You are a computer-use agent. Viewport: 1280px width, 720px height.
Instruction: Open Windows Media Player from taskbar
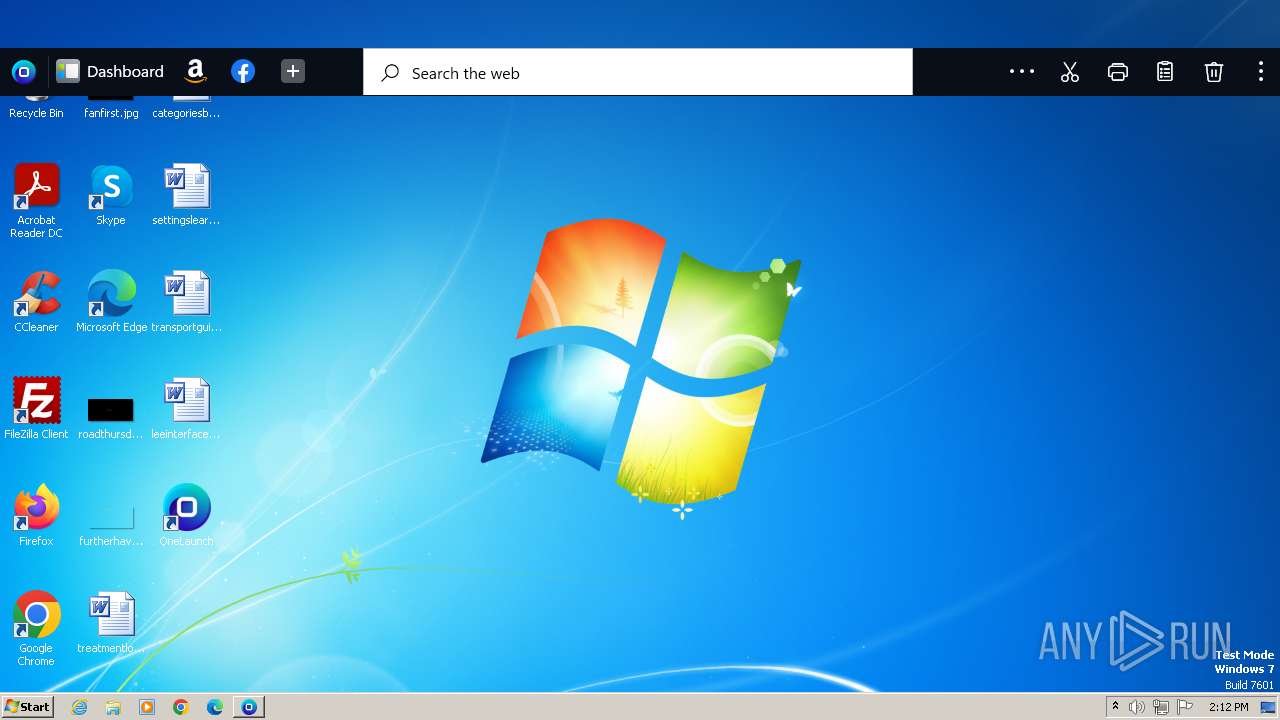(147, 707)
